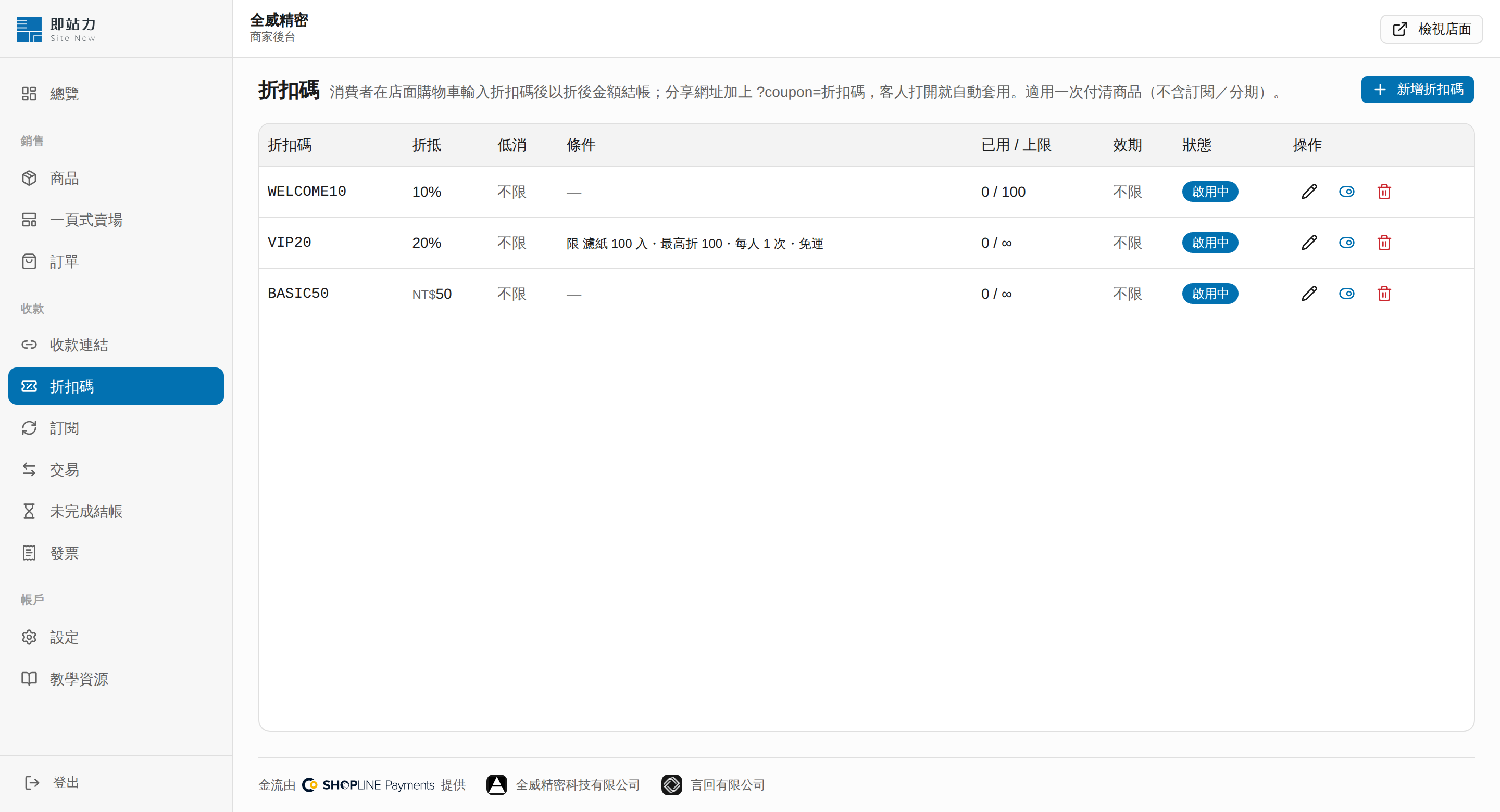Edit the BASIC50 coupon with the pencil icon

[1309, 294]
